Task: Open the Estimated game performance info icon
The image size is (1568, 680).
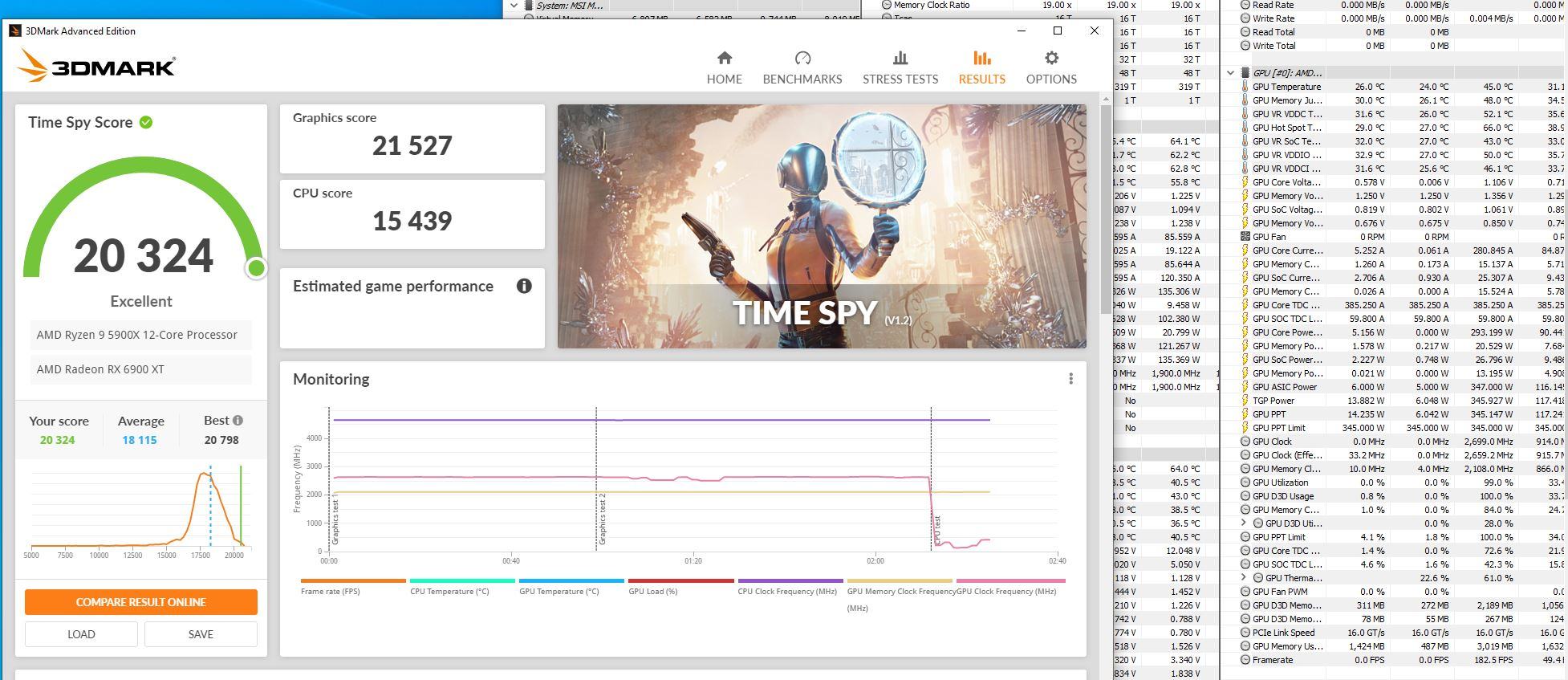Action: click(524, 286)
